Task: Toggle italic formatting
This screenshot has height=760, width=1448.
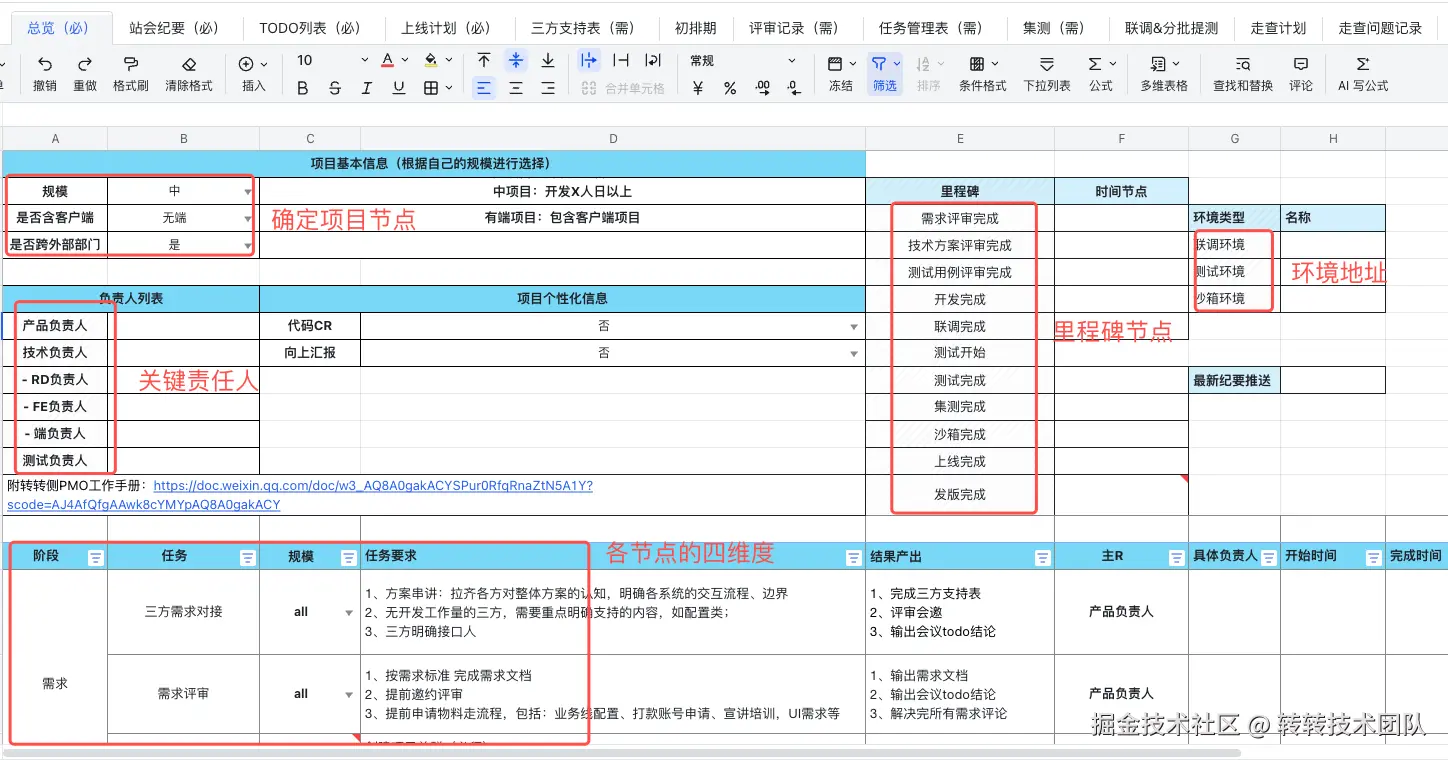Action: pos(367,88)
